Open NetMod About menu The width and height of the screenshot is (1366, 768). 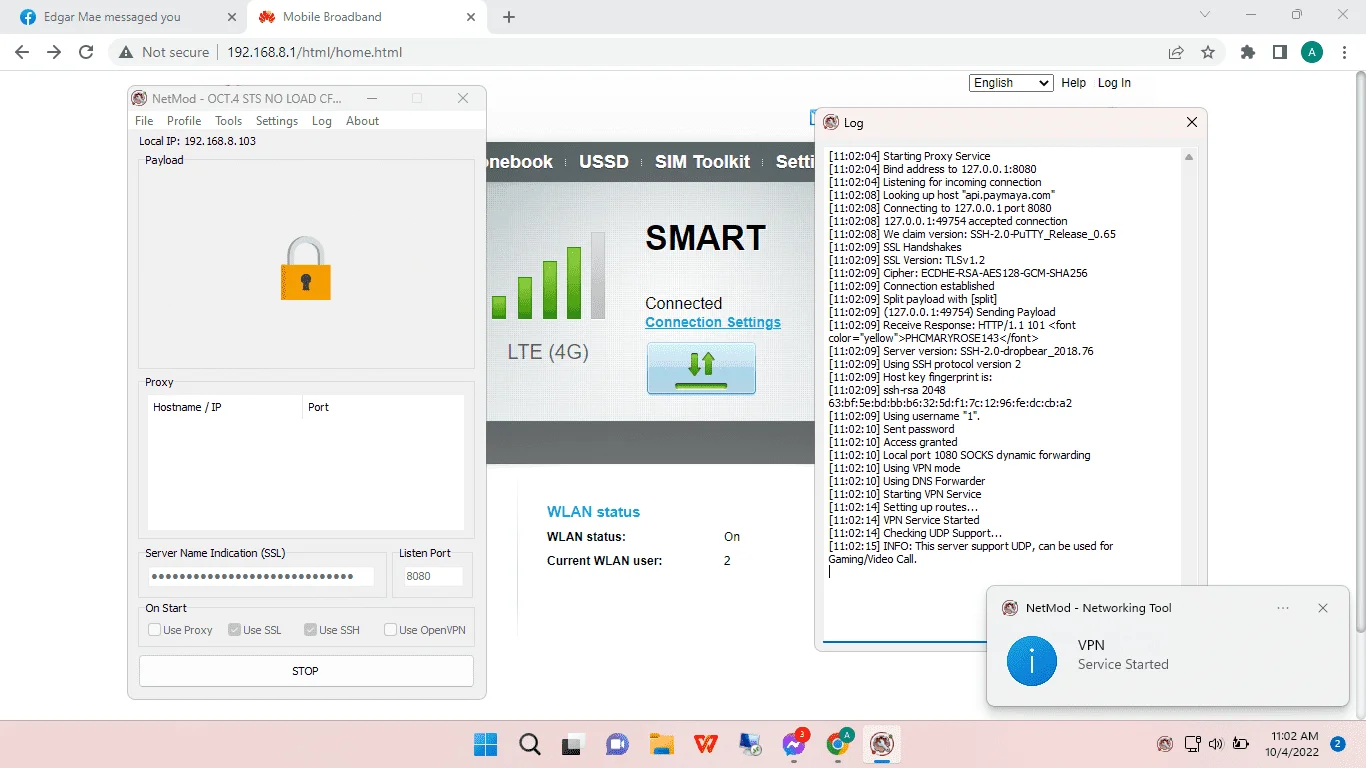coord(363,121)
